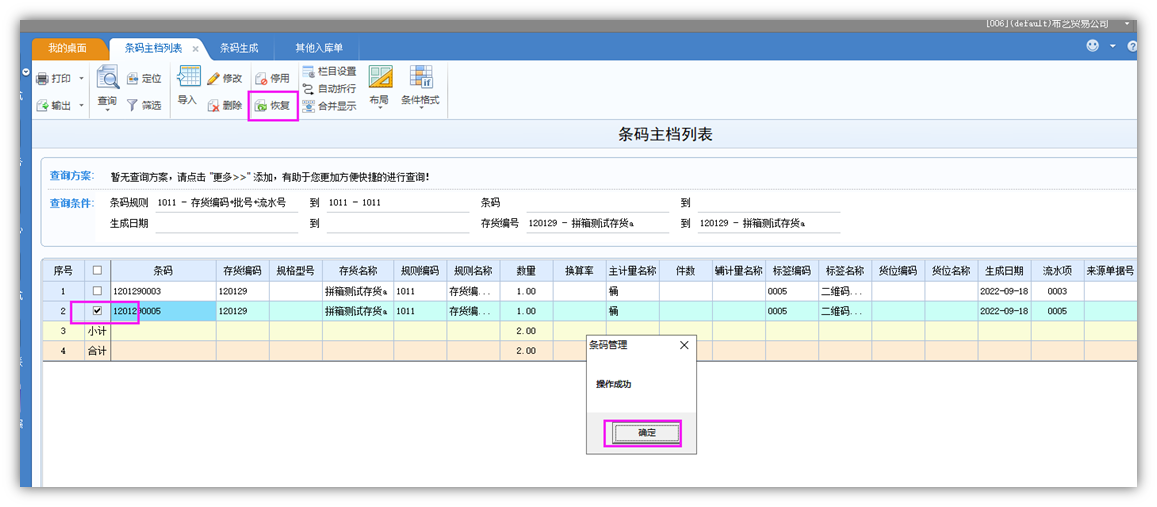Click the 流水项 cell 0005
Screen dimensions: 1157x507
1057,311
